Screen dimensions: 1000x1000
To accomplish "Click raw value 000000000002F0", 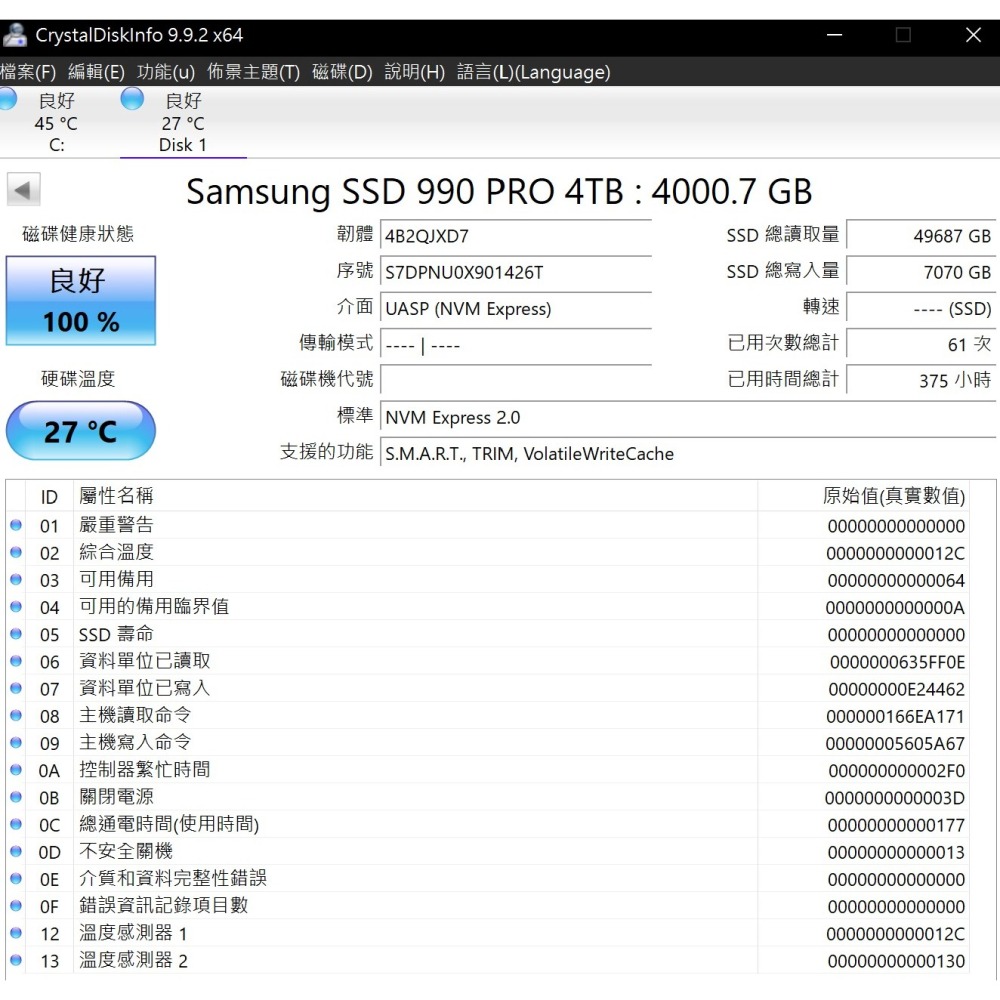I will click(896, 771).
